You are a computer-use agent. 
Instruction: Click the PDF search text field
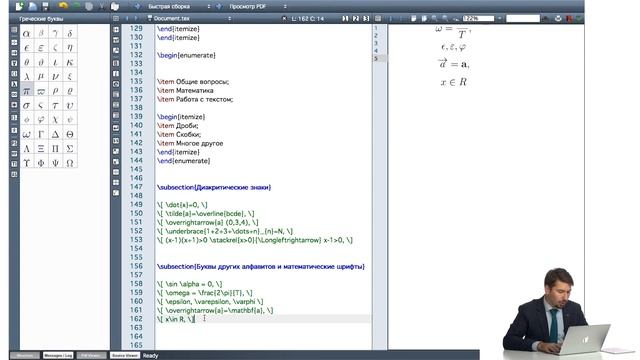coord(523,18)
